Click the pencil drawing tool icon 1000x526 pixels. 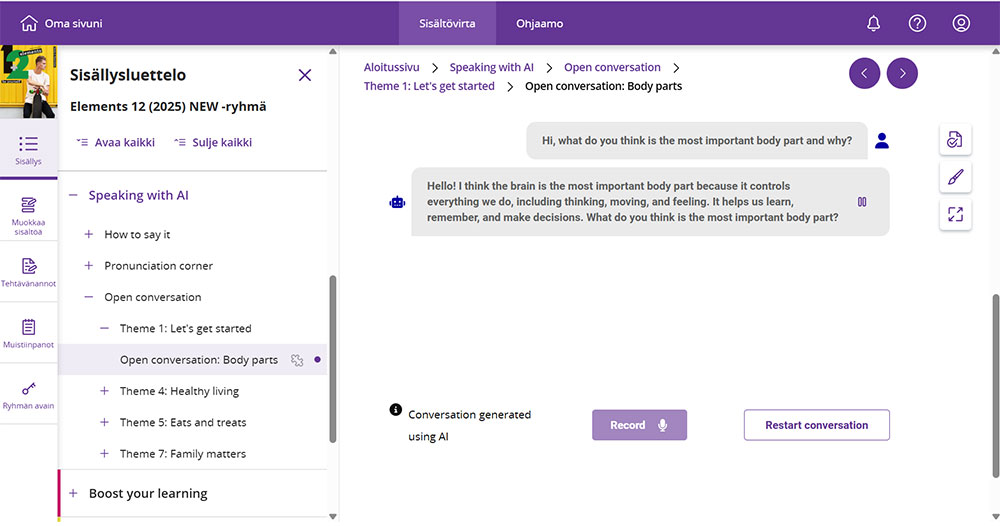955,177
